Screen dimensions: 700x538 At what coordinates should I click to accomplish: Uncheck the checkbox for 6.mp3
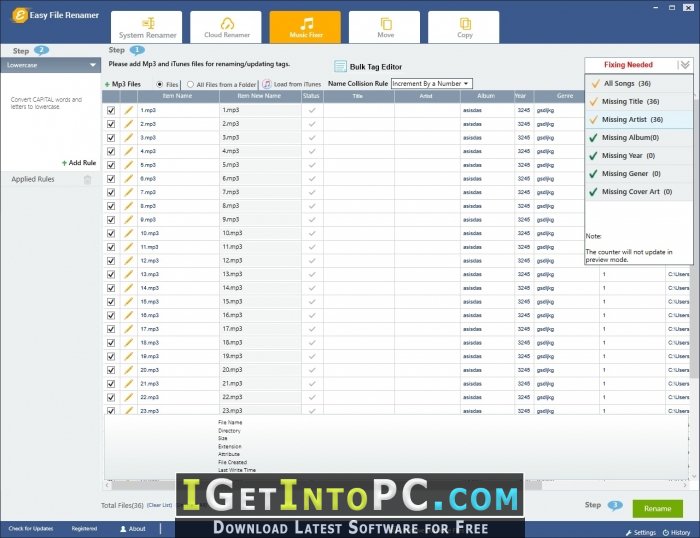(x=111, y=179)
